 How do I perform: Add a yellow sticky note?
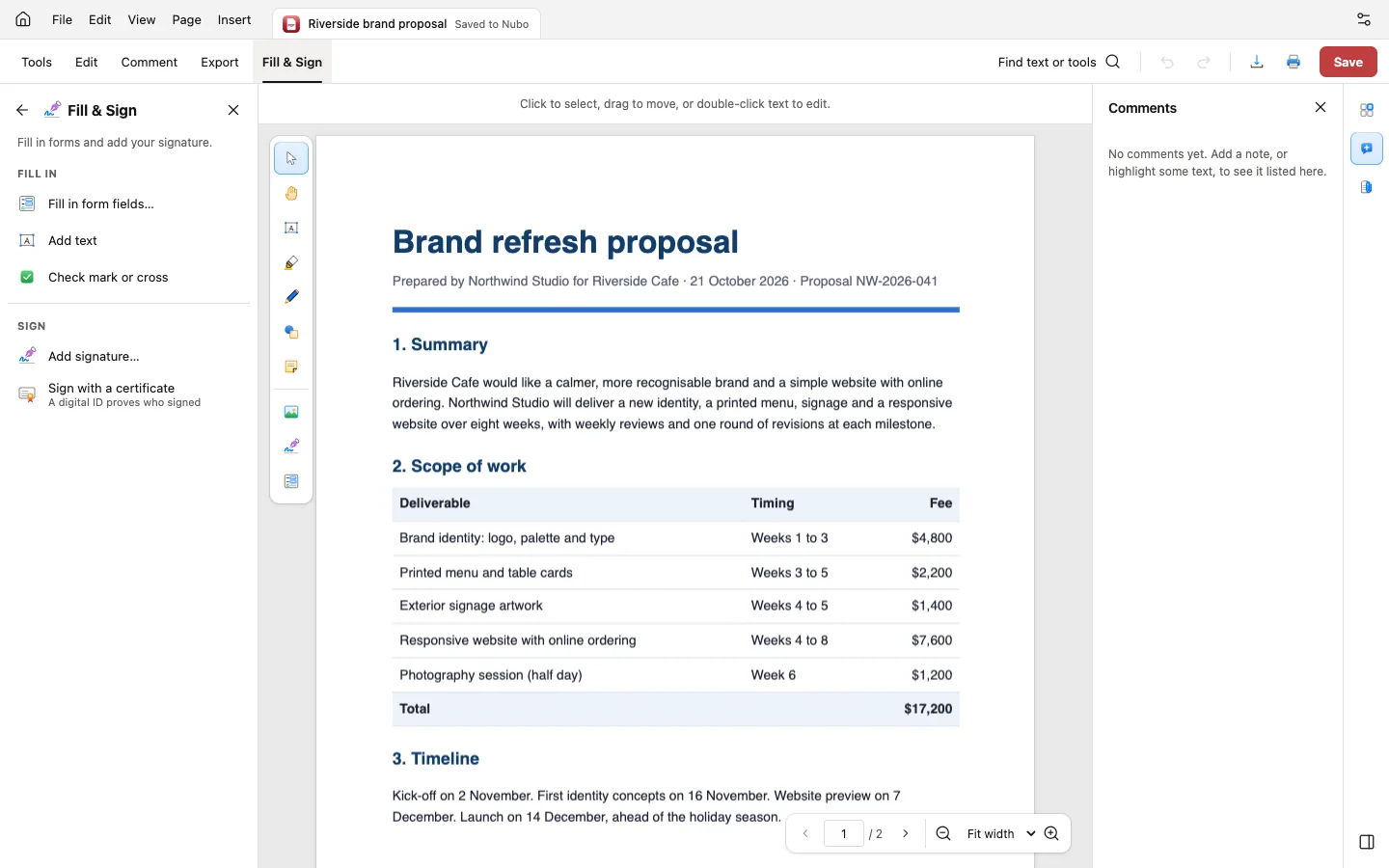pyautogui.click(x=291, y=366)
